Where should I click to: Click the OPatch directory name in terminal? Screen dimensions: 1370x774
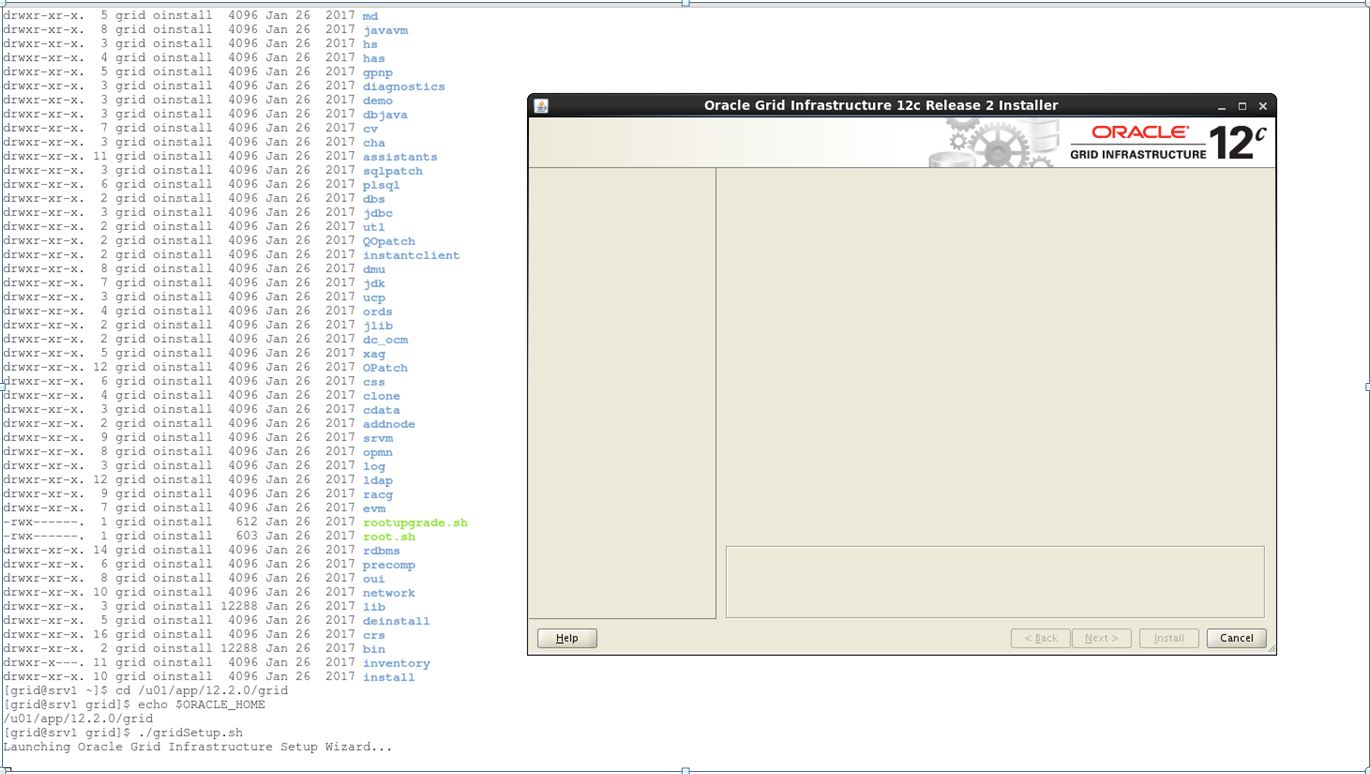[x=385, y=368]
